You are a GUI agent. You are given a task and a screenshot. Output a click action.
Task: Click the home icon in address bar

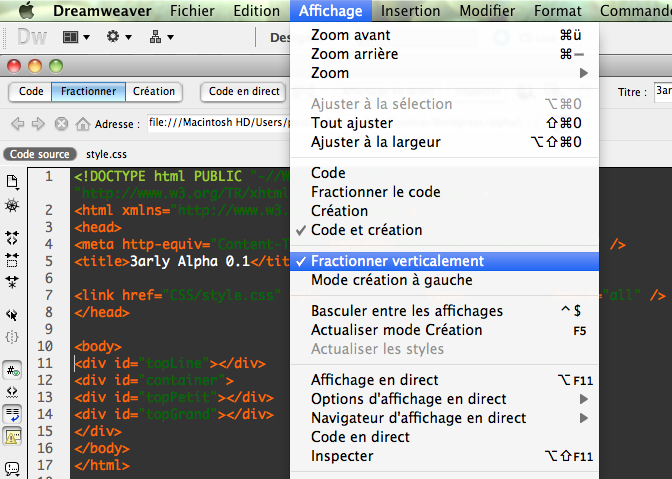83,124
